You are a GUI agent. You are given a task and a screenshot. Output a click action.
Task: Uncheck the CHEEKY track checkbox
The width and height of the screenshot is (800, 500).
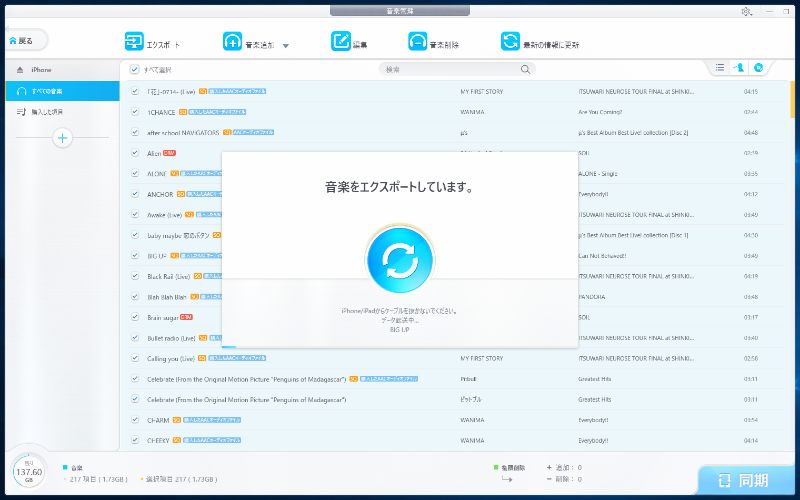pos(135,440)
